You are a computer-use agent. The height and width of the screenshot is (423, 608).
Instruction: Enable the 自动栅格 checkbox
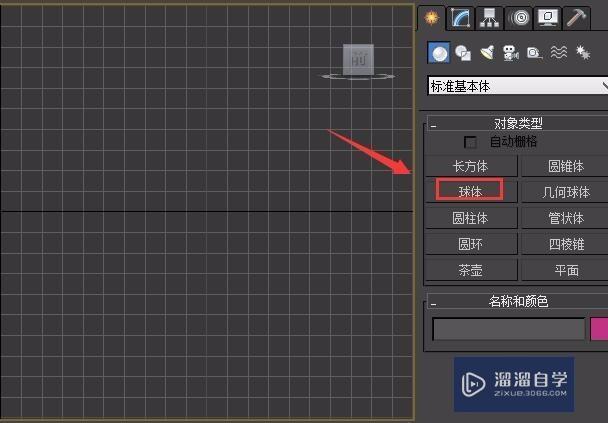click(x=470, y=142)
